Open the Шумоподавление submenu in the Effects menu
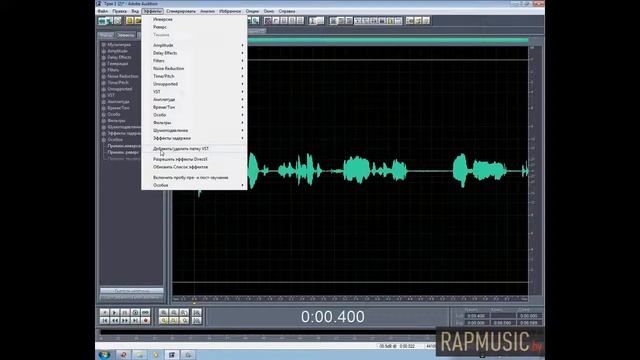The height and width of the screenshot is (360, 640). (x=194, y=131)
